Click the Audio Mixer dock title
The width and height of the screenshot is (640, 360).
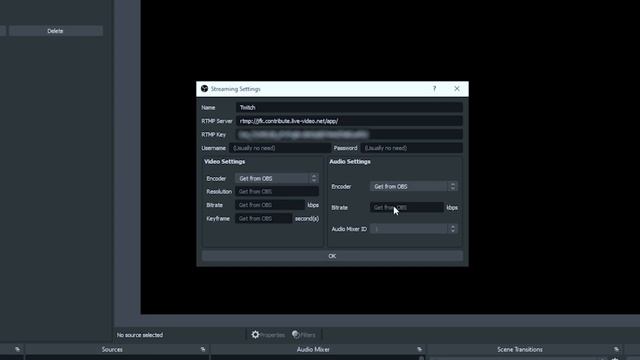(x=313, y=349)
